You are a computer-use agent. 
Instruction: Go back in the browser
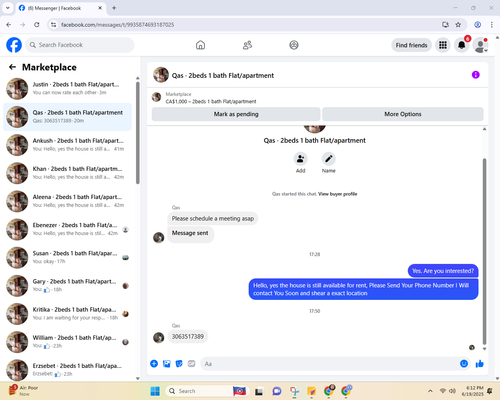tap(9, 25)
